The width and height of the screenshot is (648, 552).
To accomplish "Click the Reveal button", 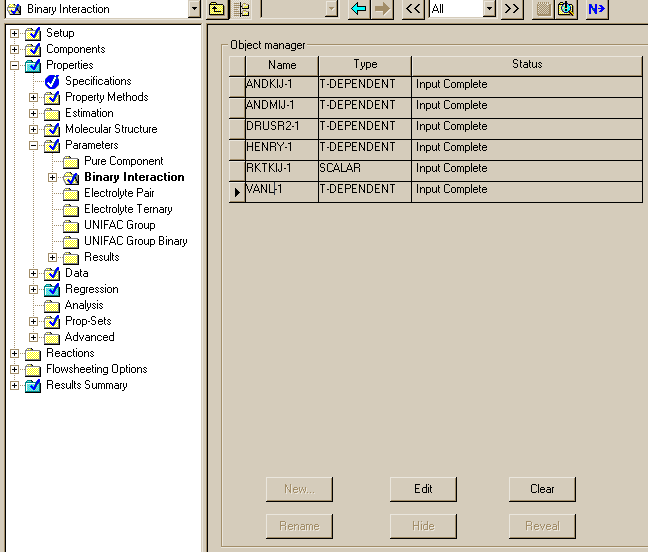I will pyautogui.click(x=542, y=526).
